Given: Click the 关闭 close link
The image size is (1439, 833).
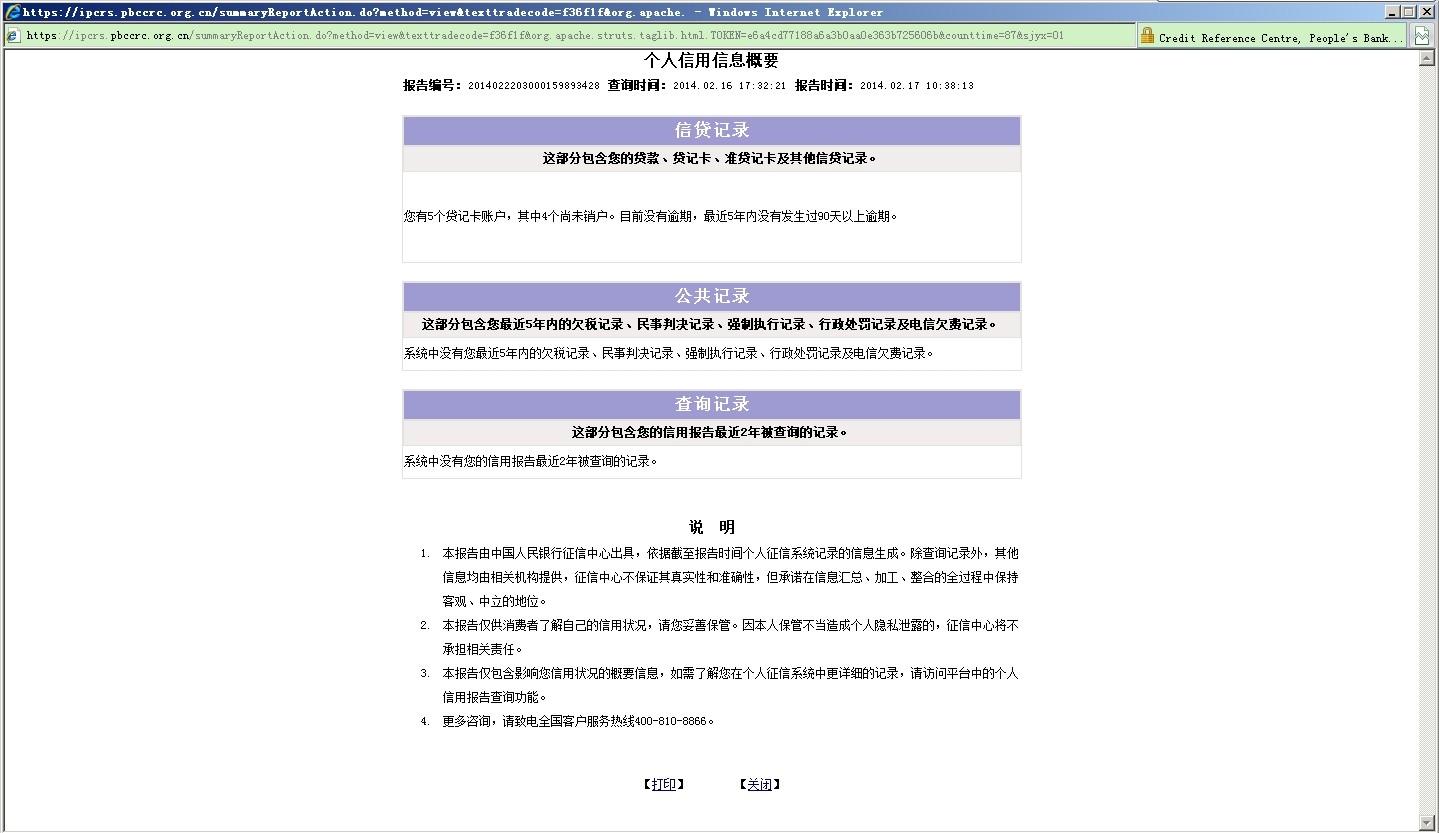Looking at the screenshot, I should 759,785.
